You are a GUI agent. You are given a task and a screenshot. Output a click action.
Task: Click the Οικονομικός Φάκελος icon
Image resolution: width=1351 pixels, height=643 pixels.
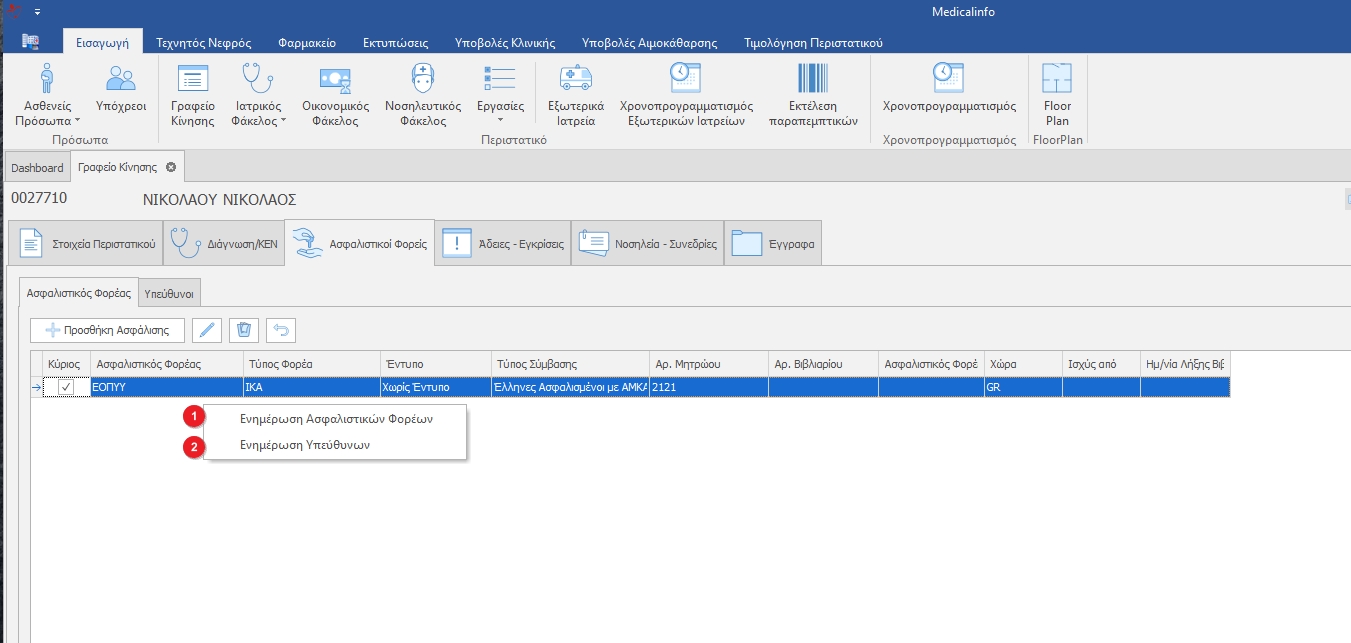tap(335, 95)
